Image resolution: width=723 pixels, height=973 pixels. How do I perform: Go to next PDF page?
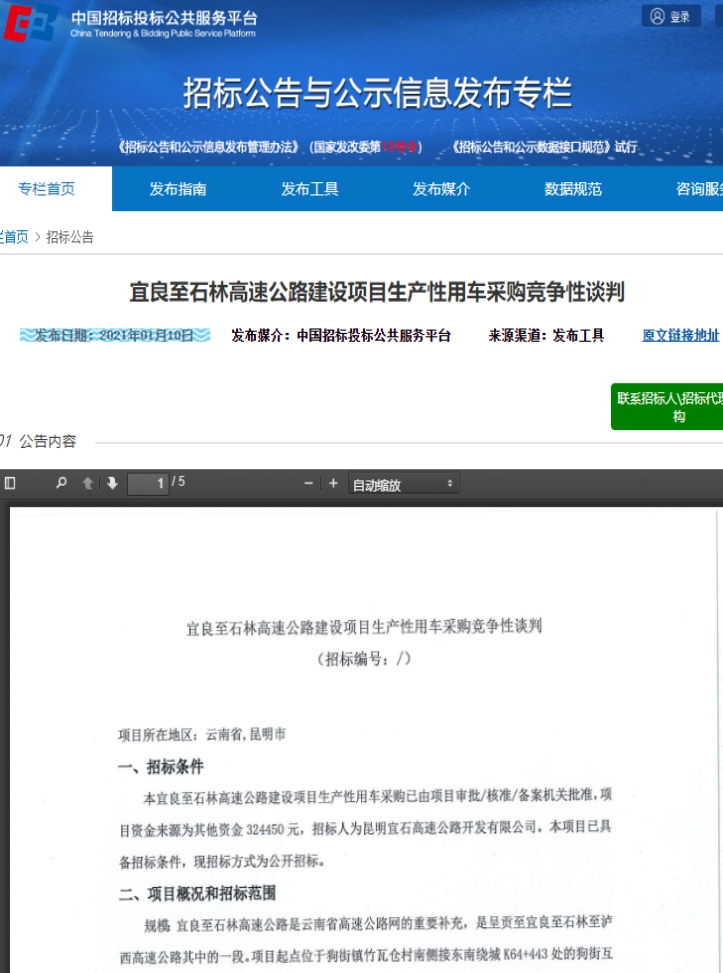coord(112,483)
